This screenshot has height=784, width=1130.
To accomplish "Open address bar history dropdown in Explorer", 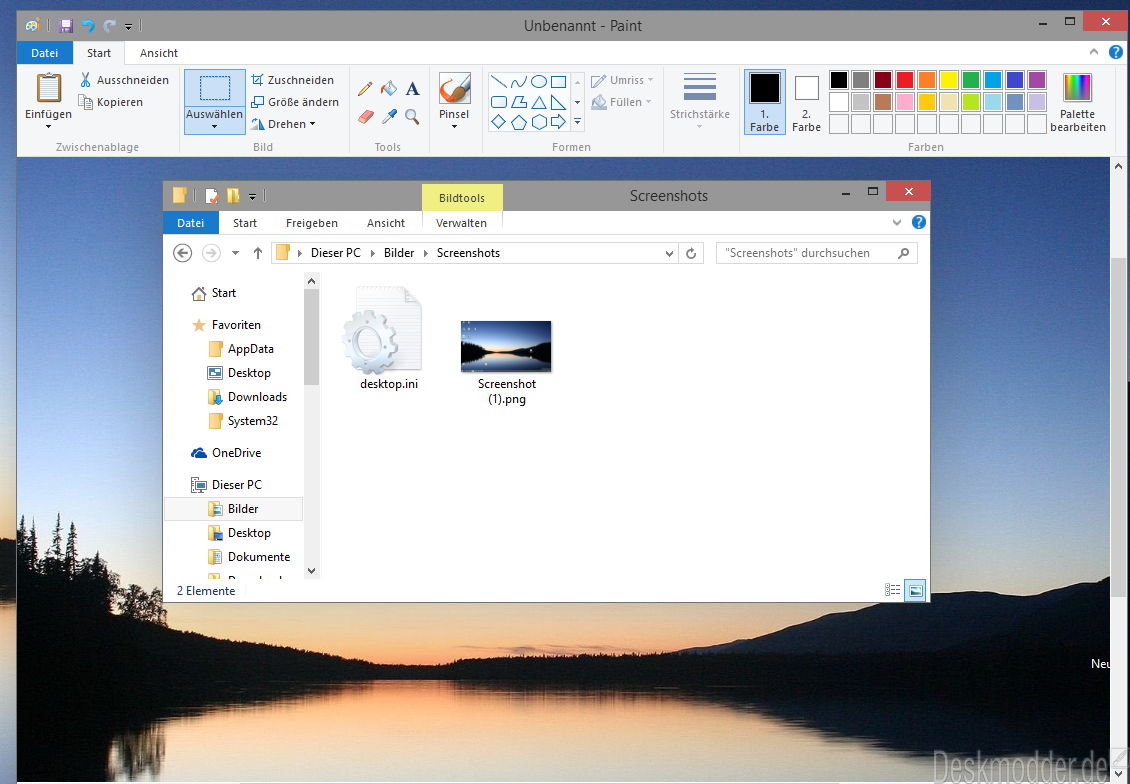I will point(669,253).
